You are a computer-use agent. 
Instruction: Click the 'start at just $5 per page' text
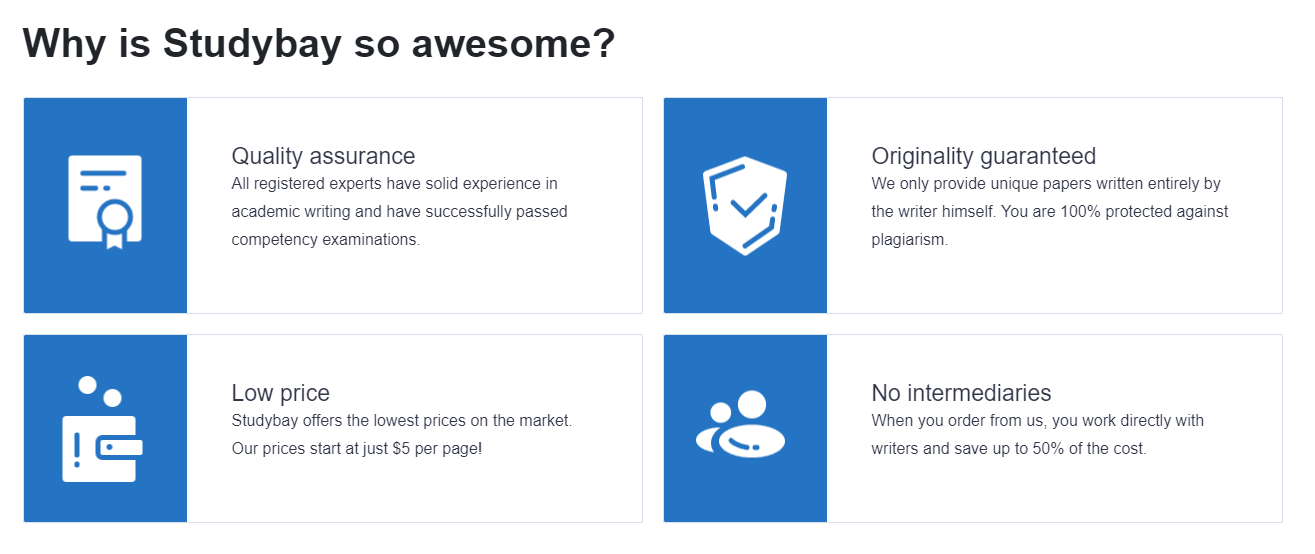point(398,448)
